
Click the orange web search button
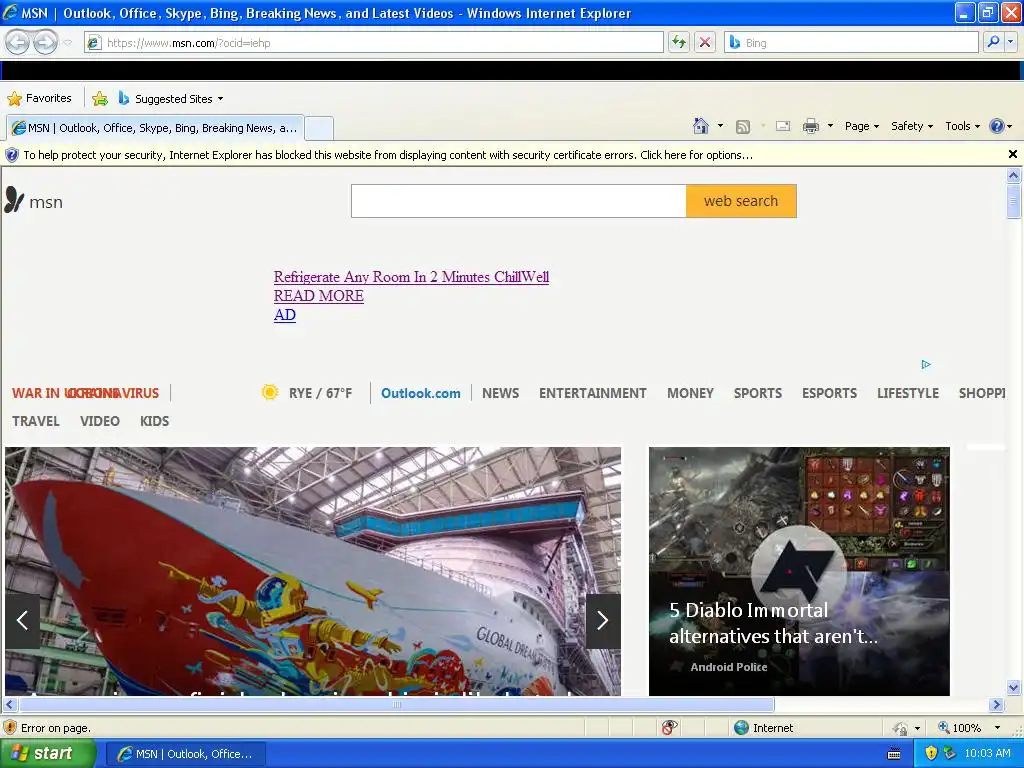click(x=741, y=201)
